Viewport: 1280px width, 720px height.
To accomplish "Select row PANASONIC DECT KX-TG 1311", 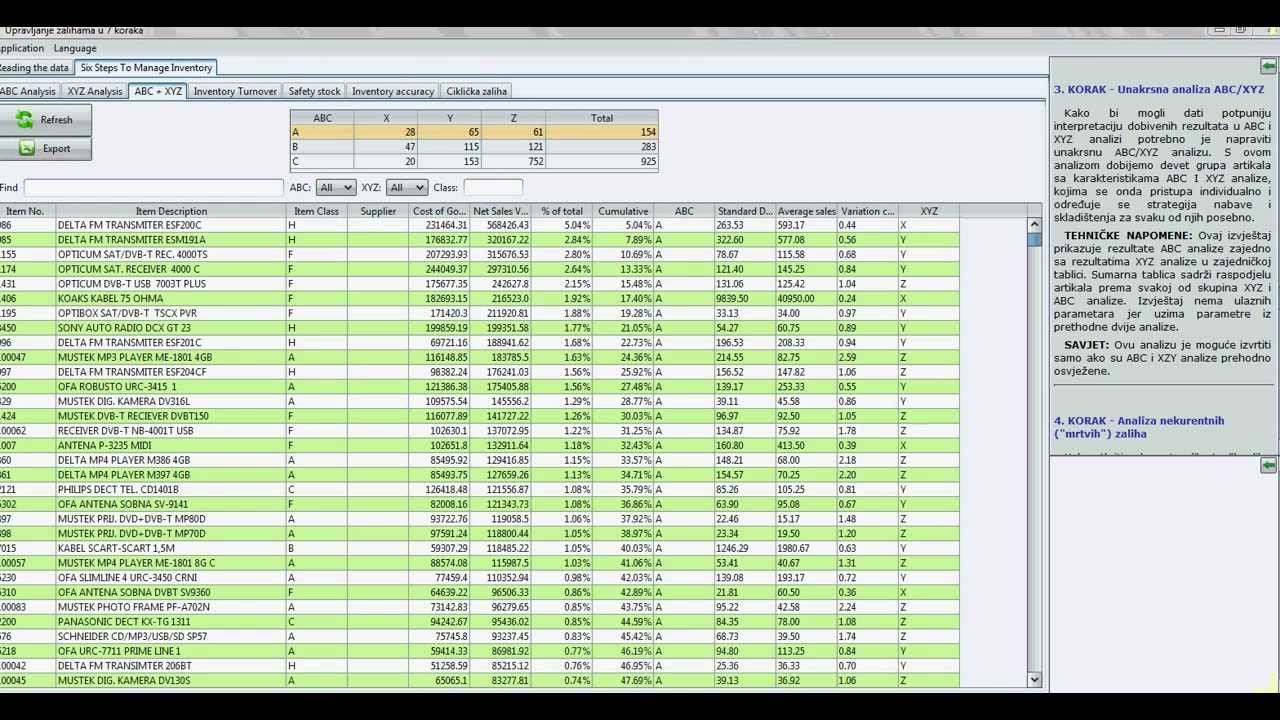I will [480, 621].
